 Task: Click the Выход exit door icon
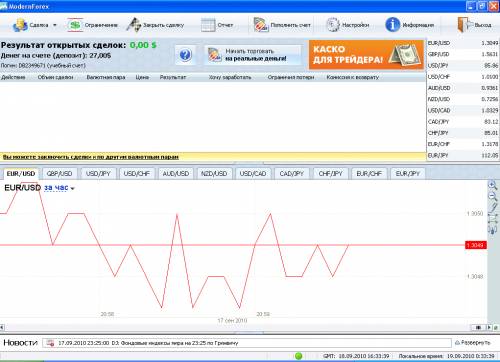463,25
